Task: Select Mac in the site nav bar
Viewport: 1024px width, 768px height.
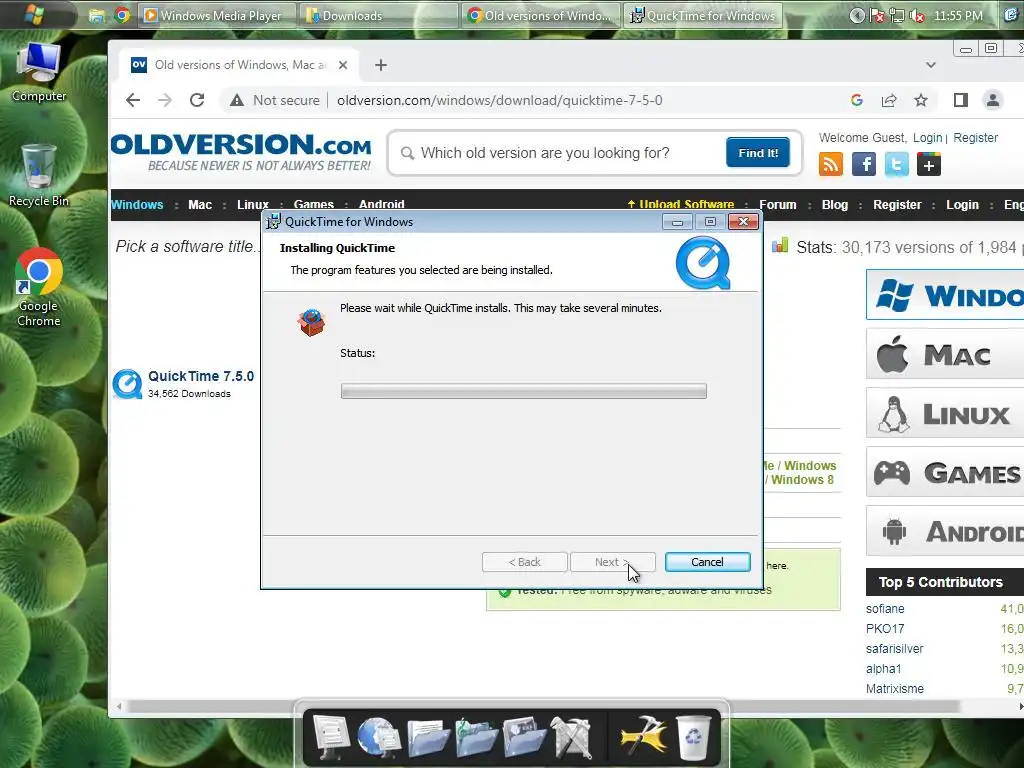Action: tap(200, 204)
